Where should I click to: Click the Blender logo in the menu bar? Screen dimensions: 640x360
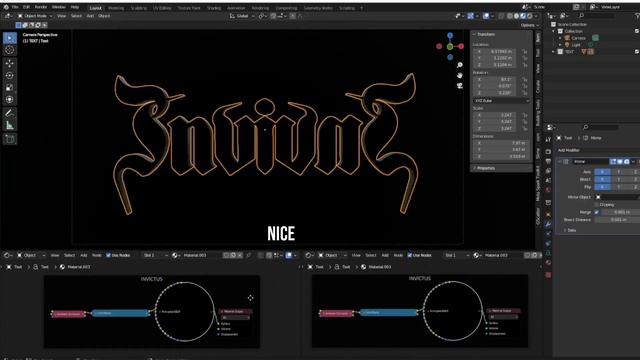[6, 7]
